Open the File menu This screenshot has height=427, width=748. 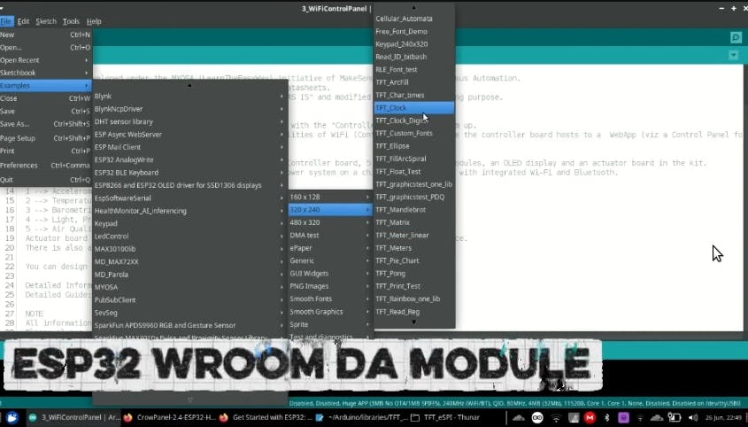[x=6, y=21]
